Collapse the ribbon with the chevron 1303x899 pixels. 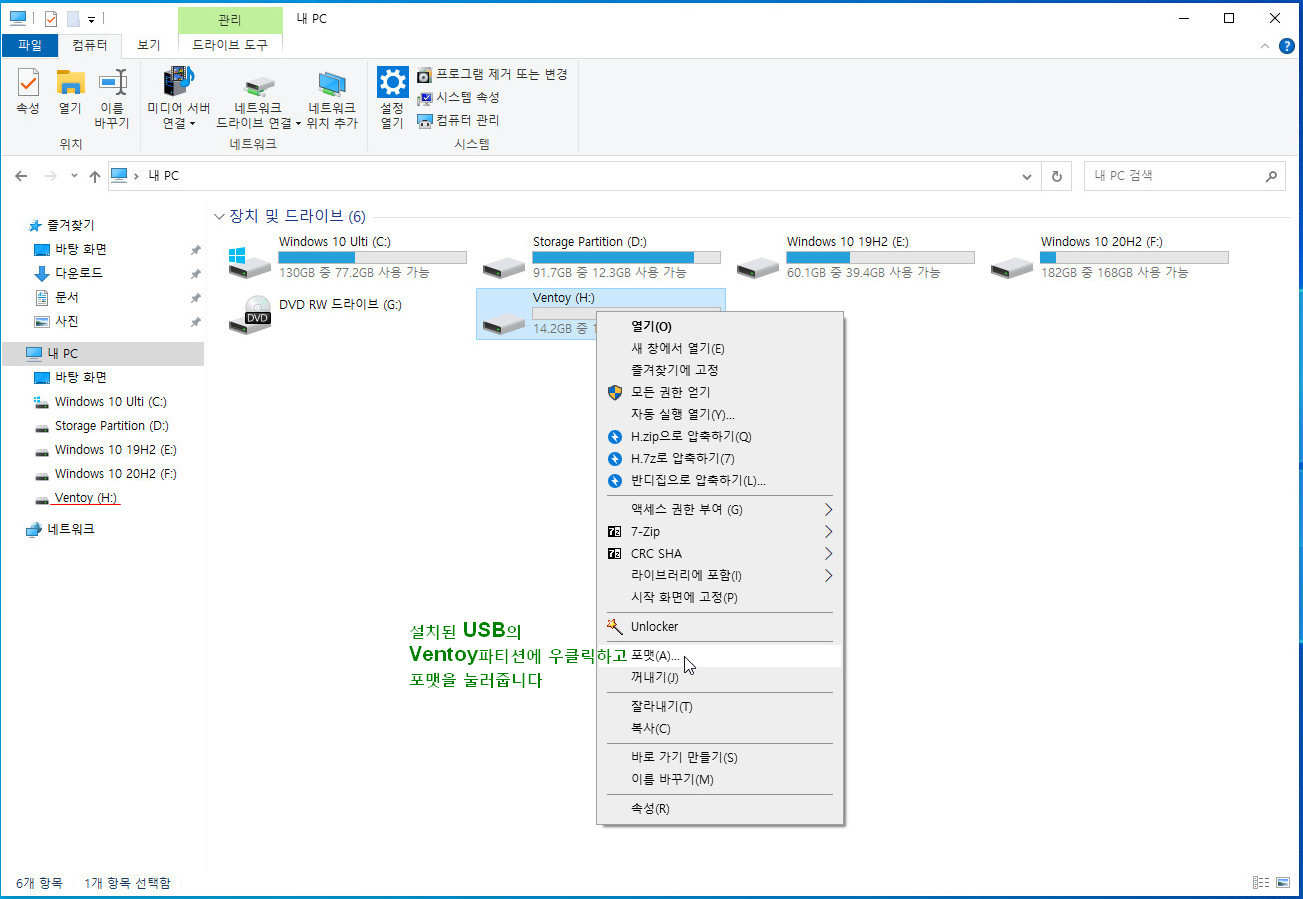(x=1266, y=45)
